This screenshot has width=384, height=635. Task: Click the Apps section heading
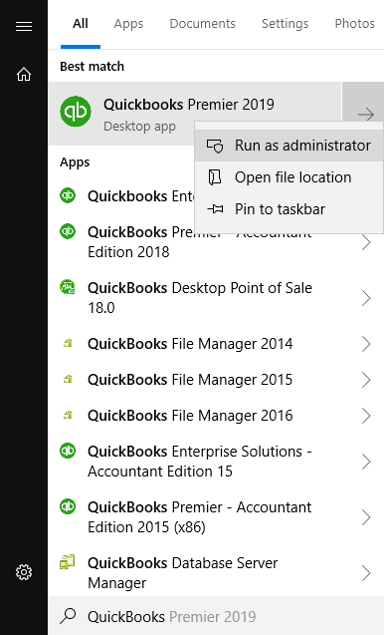[75, 162]
